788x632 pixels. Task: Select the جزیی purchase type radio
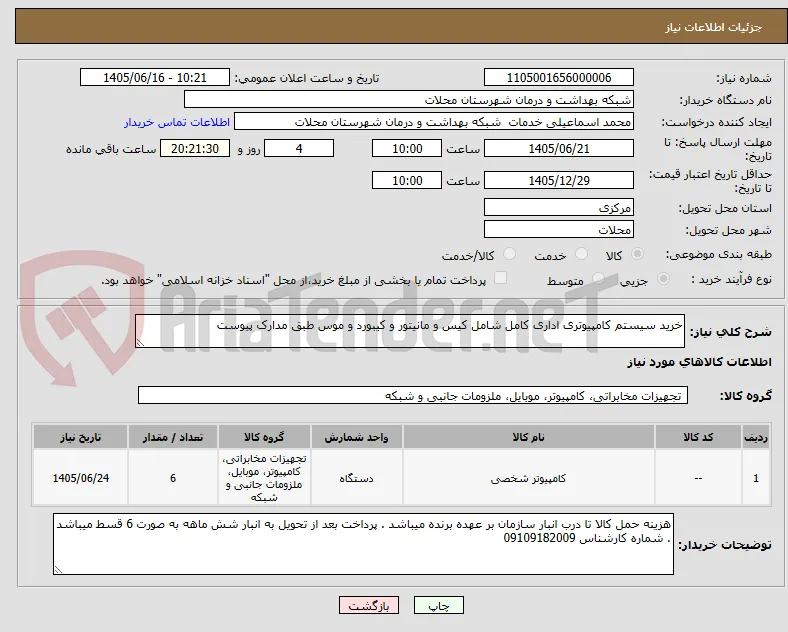coord(663,279)
